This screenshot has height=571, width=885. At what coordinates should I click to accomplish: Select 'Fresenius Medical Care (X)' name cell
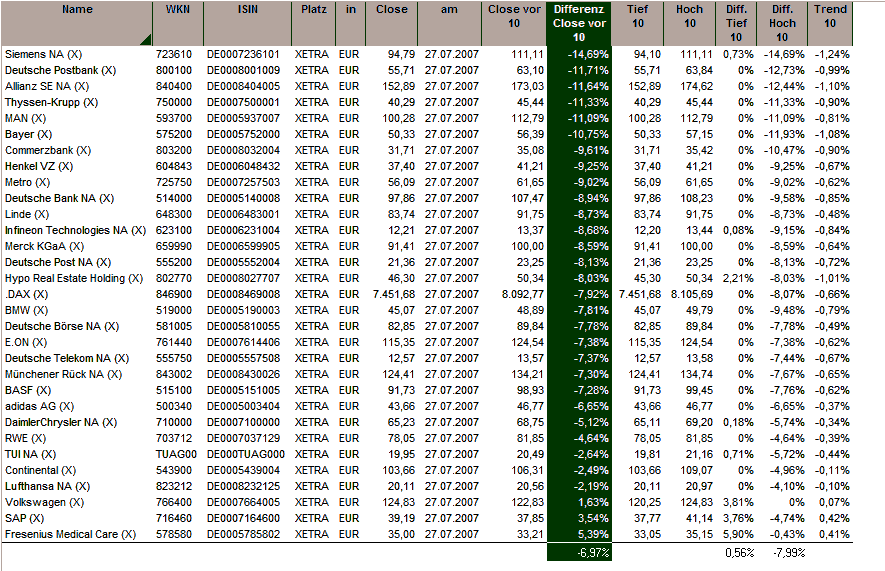coord(70,534)
